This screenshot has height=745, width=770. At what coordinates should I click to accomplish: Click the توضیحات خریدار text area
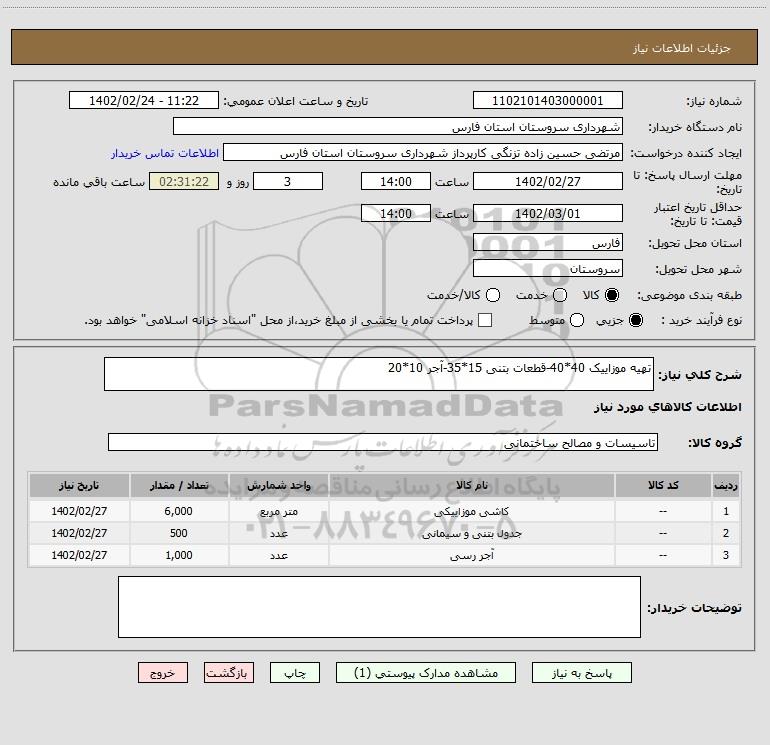pos(379,607)
